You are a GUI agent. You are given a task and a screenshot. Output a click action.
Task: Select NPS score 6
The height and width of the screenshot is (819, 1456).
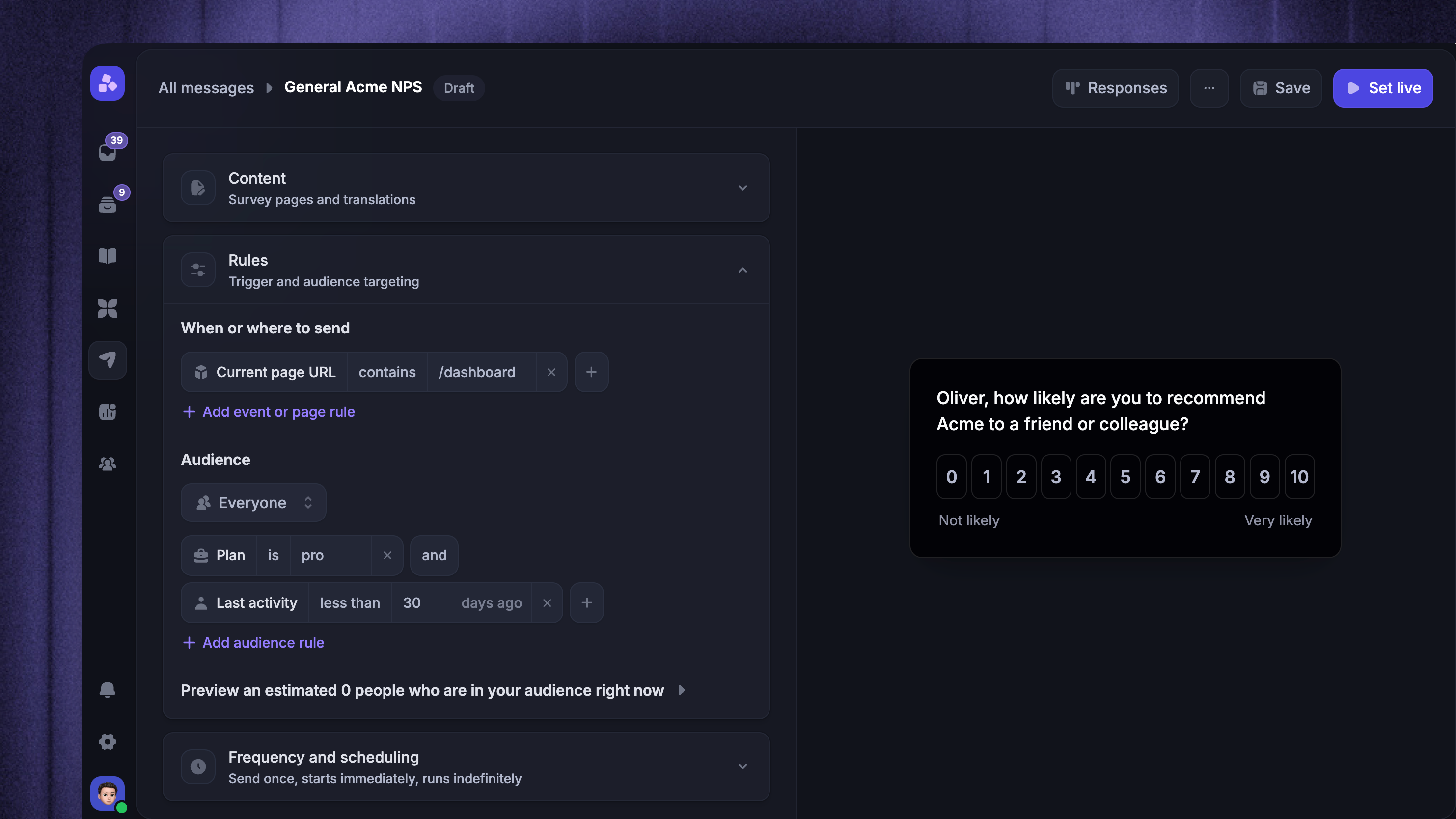(x=1160, y=477)
